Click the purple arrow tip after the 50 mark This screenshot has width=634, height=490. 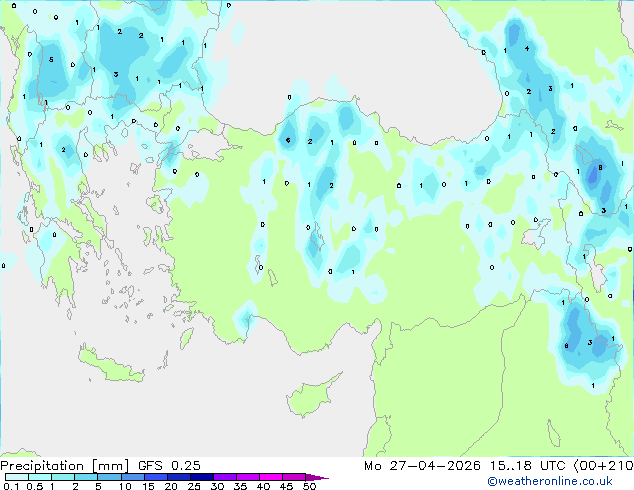tap(317, 477)
